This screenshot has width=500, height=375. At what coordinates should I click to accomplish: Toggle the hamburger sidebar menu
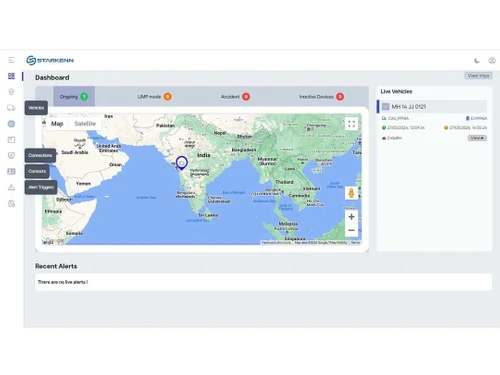pos(11,60)
